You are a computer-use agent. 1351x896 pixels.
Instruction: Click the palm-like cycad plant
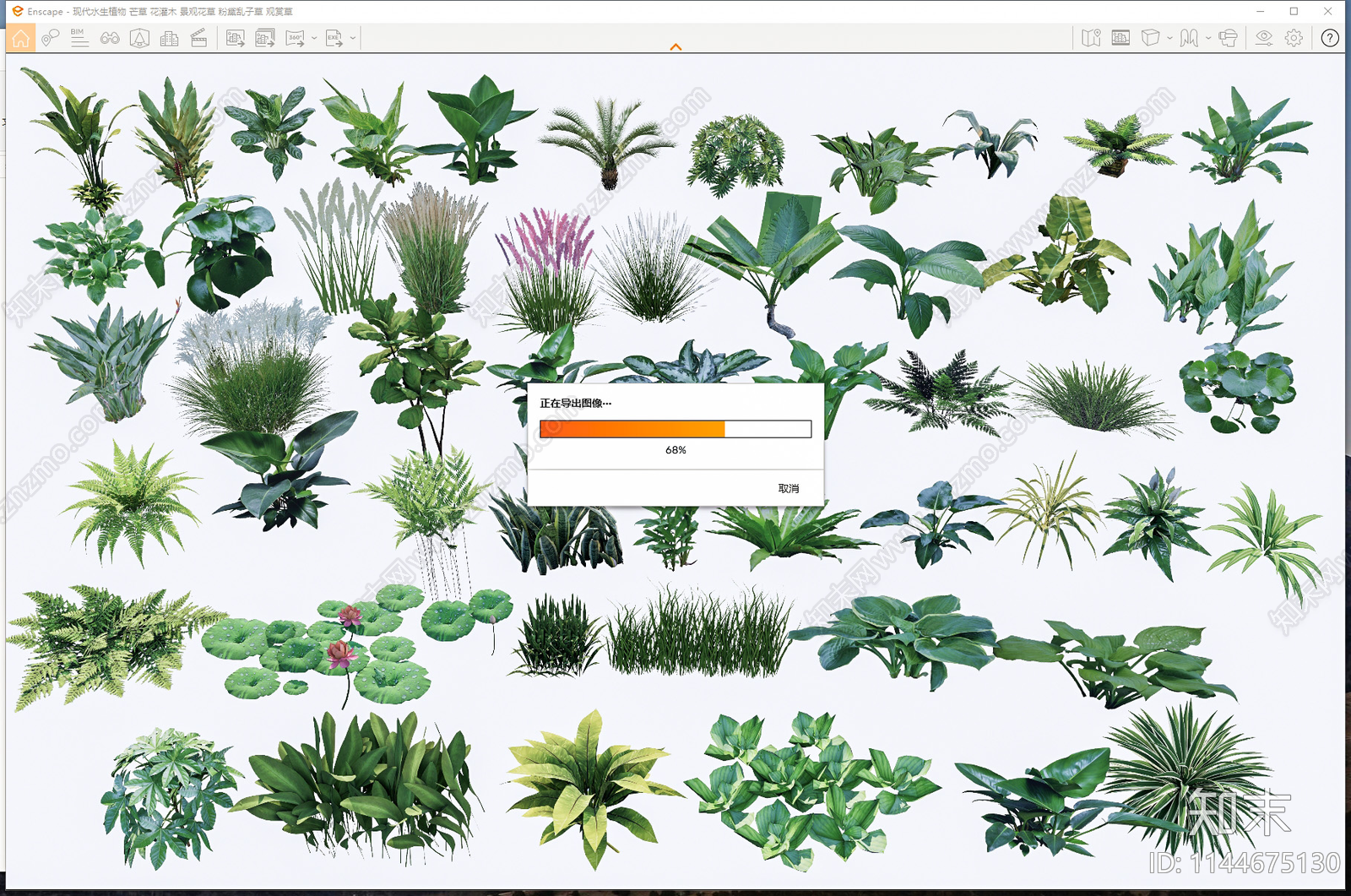[606, 144]
